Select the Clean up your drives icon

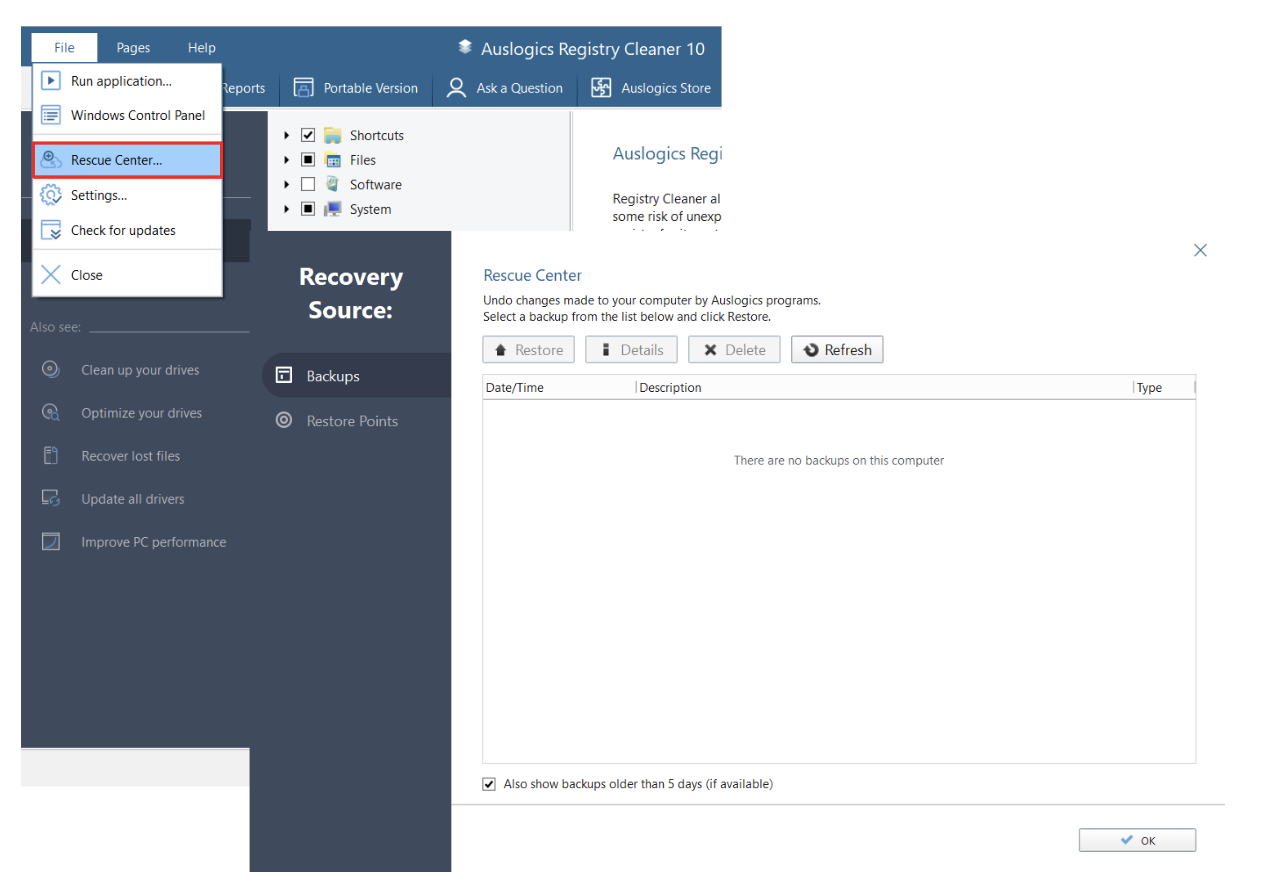50,369
